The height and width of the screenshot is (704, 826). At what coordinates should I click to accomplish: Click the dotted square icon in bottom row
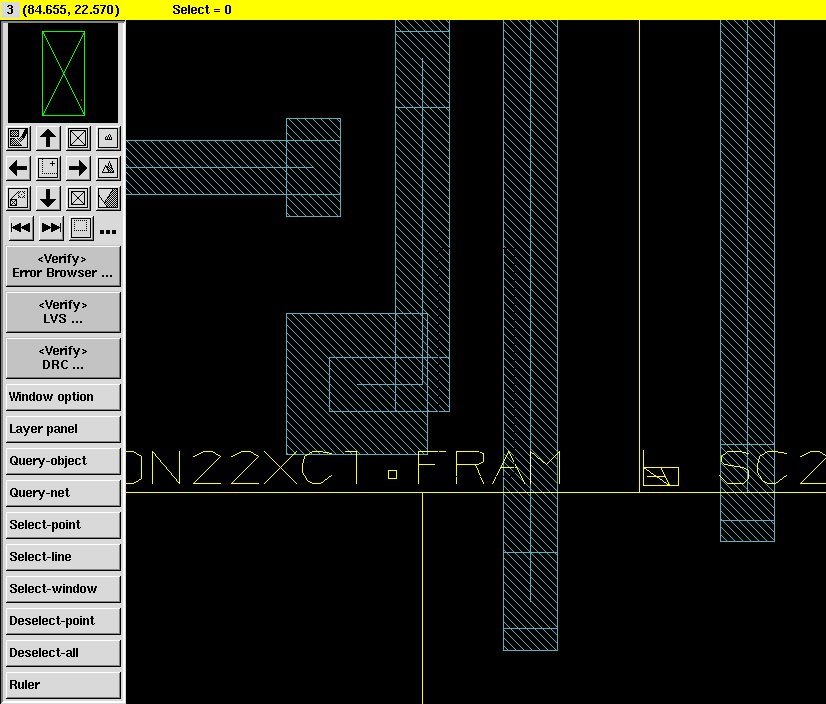point(81,228)
